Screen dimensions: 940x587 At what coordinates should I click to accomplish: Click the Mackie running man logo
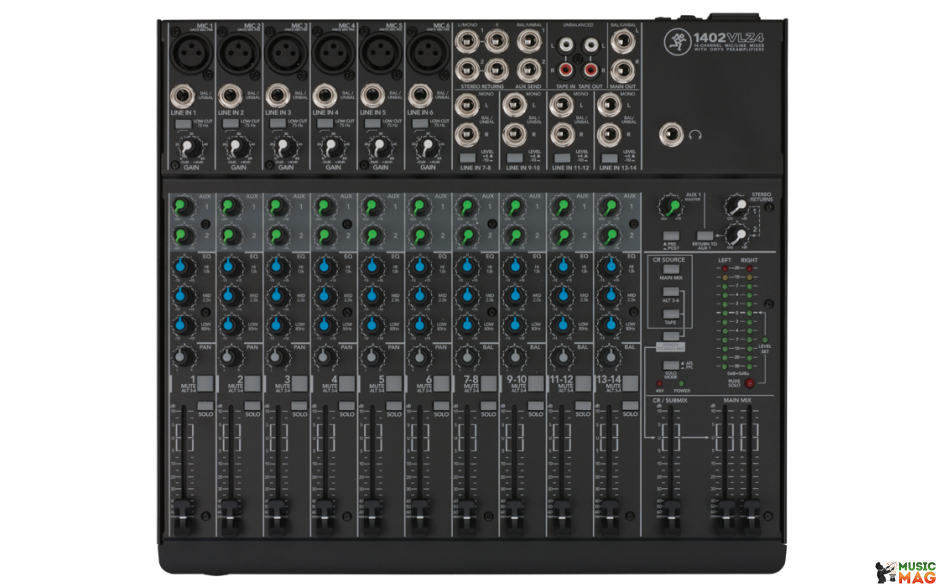[677, 41]
